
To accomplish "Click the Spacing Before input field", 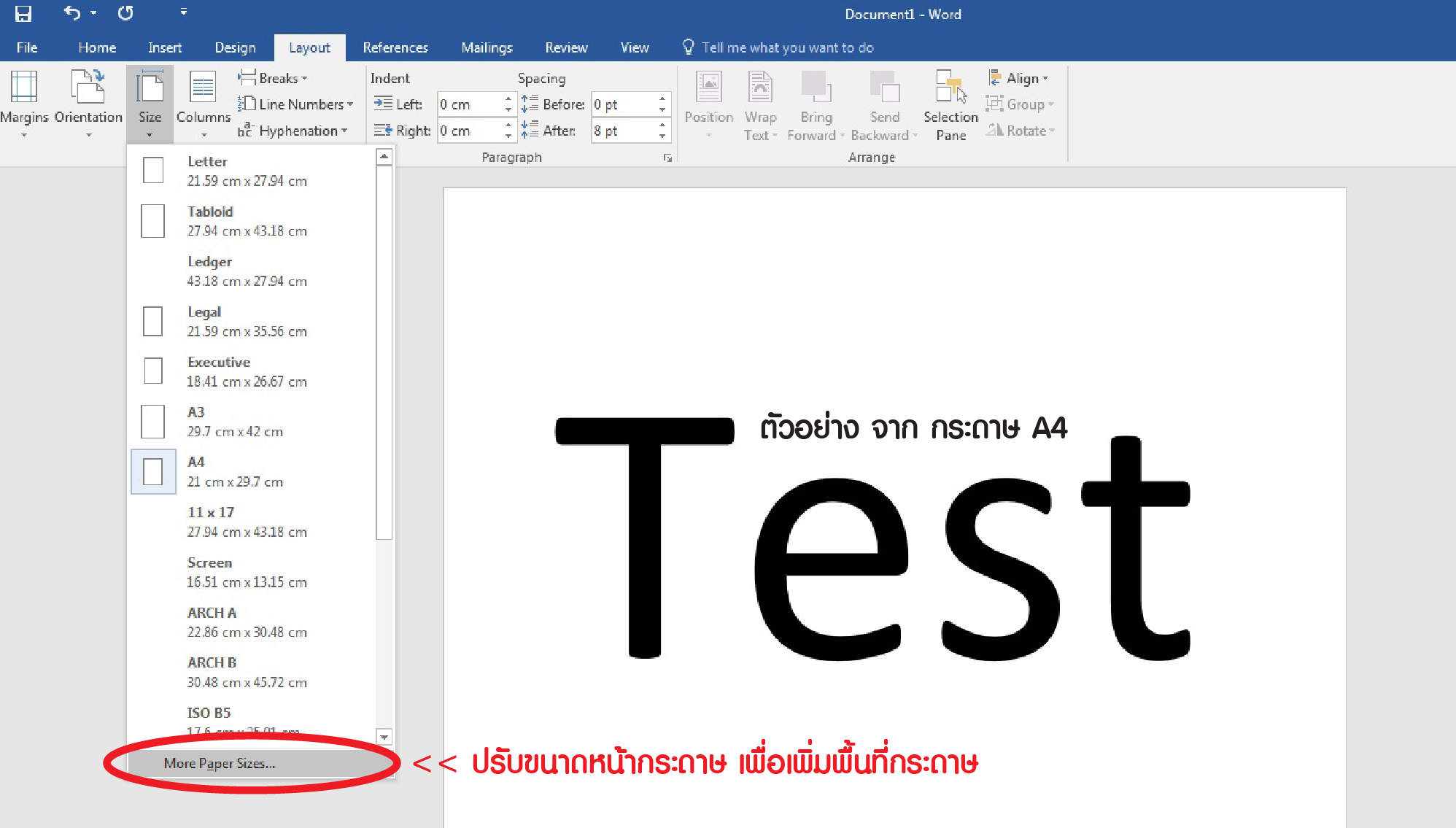I will tap(624, 104).
